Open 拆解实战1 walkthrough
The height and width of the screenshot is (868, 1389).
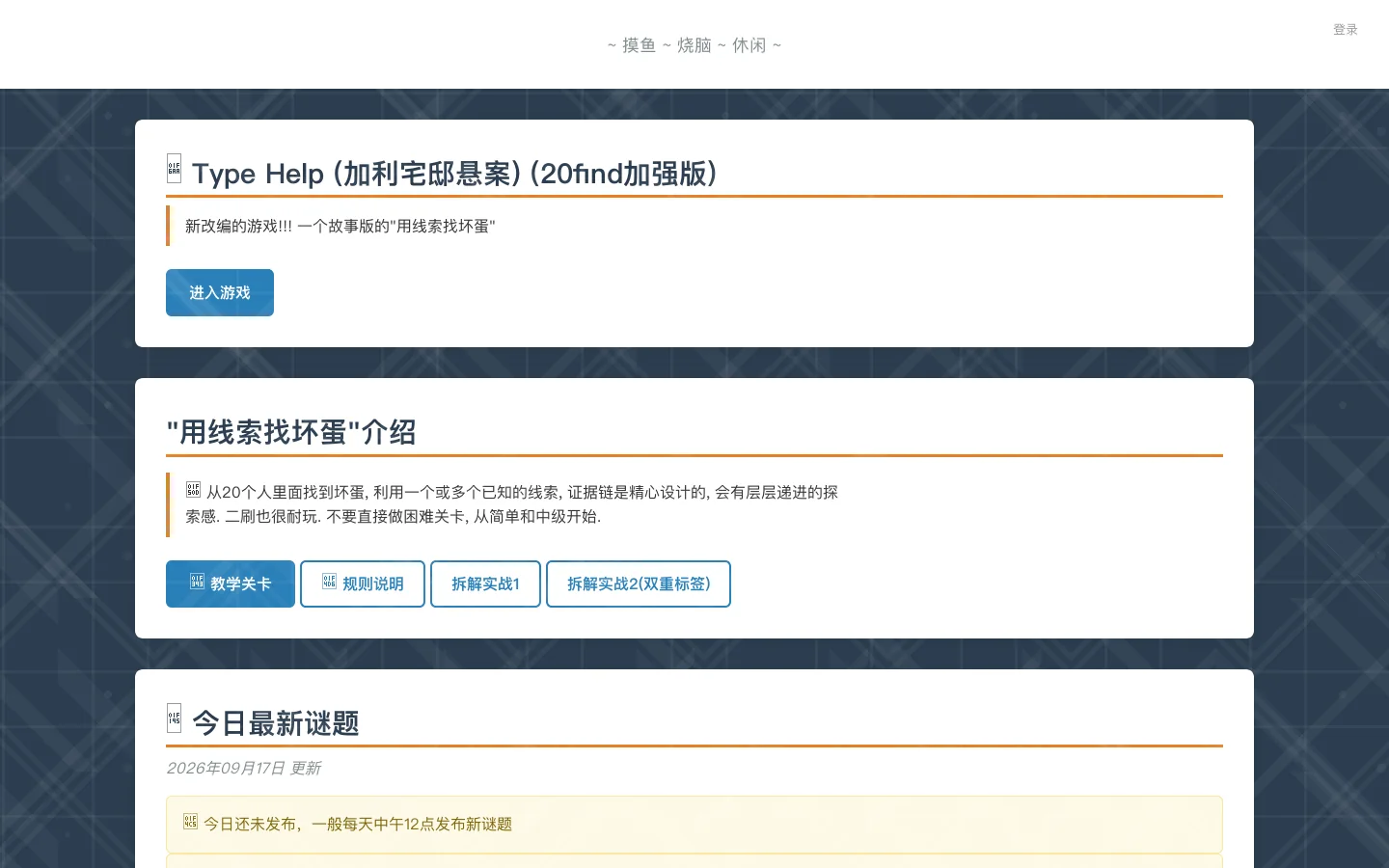pos(485,583)
